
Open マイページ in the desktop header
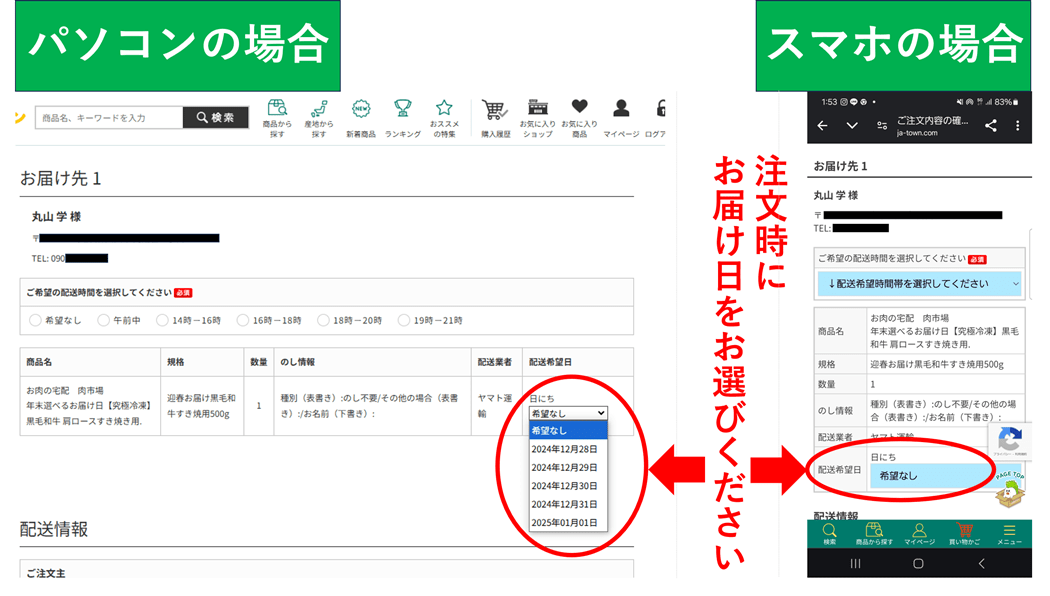point(621,108)
